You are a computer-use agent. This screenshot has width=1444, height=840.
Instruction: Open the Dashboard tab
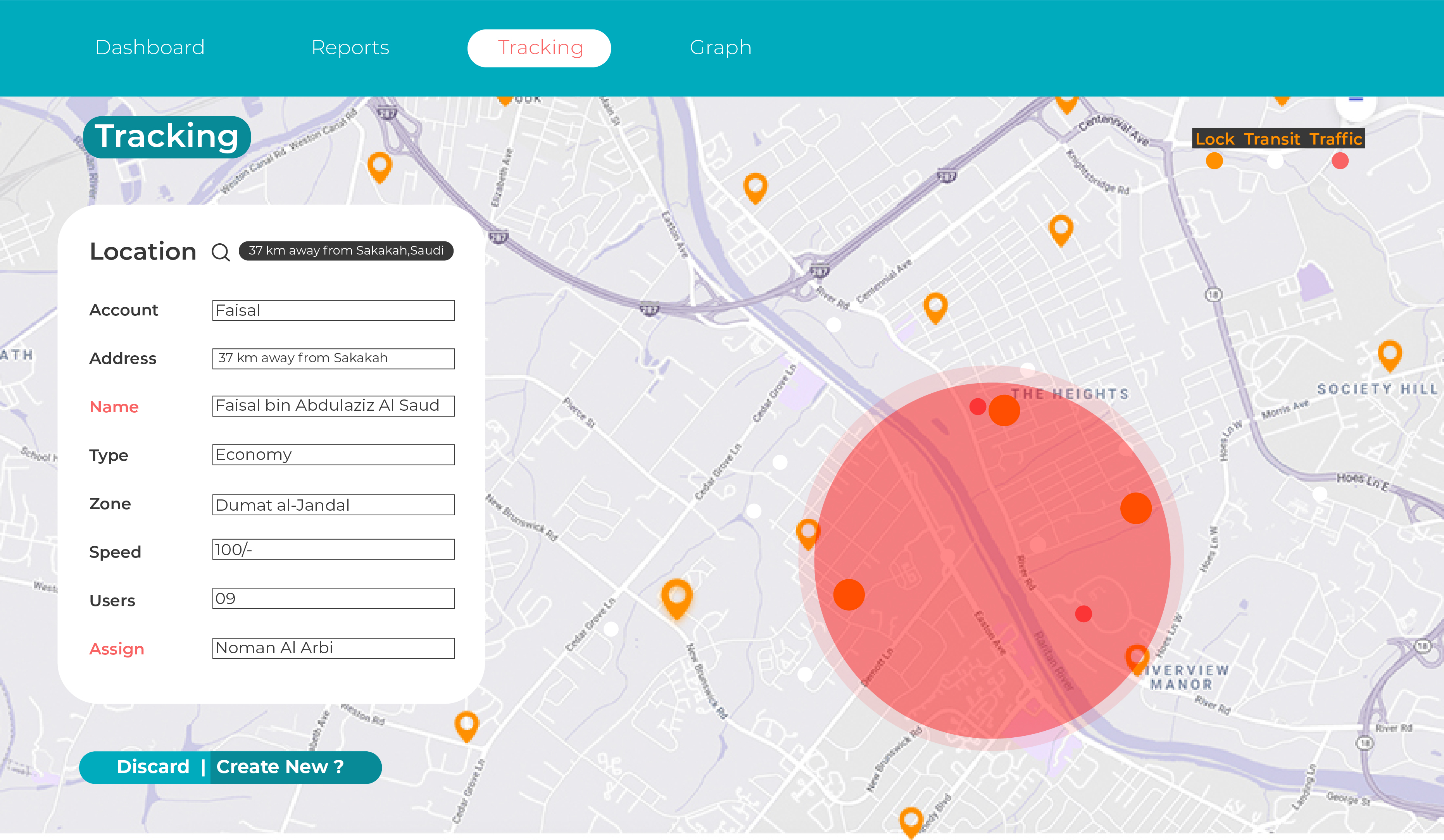point(150,48)
